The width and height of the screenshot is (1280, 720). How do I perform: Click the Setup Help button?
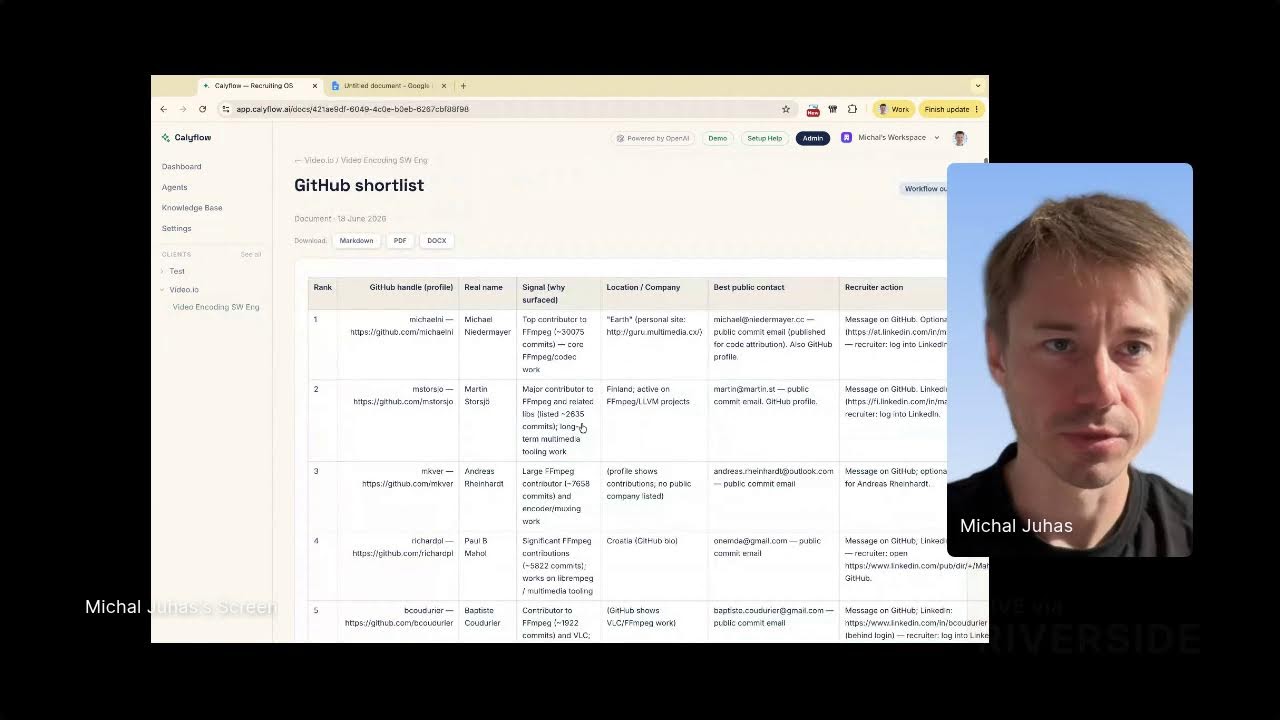(x=765, y=138)
